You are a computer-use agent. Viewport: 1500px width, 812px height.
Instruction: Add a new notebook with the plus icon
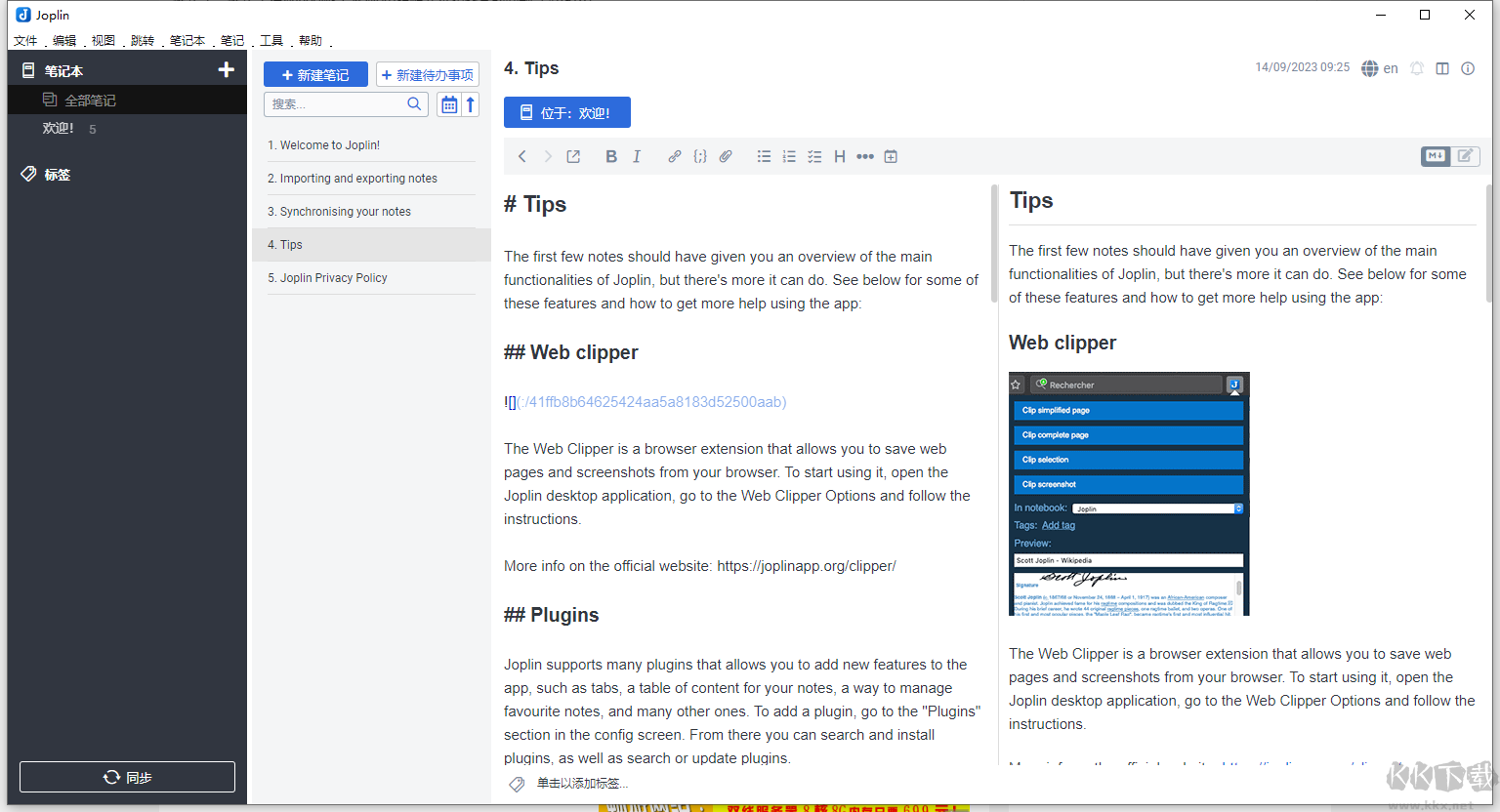click(x=226, y=69)
